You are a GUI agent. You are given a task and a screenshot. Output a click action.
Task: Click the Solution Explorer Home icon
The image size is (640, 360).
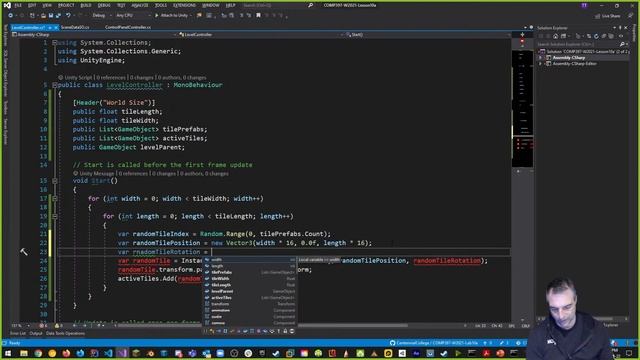[555, 36]
